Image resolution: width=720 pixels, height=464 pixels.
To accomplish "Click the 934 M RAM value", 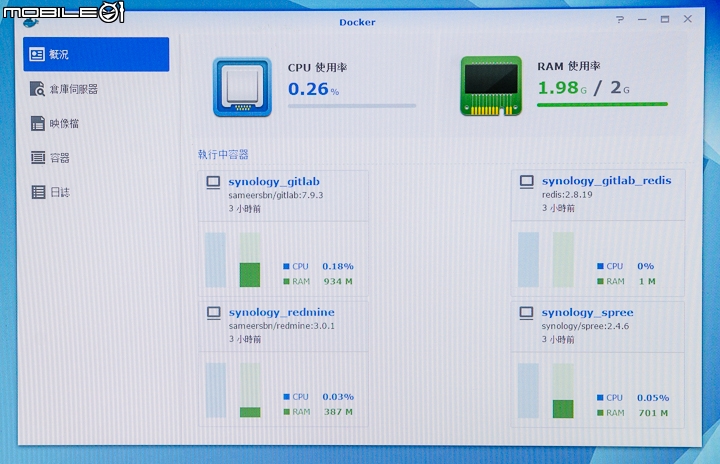I will point(338,282).
